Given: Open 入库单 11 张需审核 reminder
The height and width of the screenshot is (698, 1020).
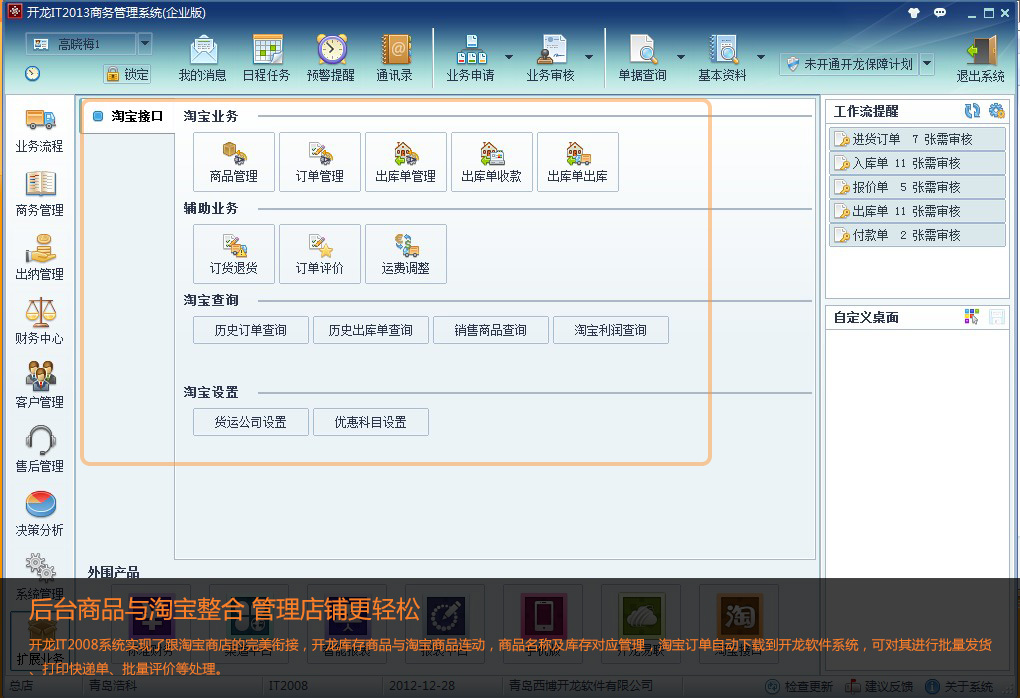Looking at the screenshot, I should click(918, 163).
